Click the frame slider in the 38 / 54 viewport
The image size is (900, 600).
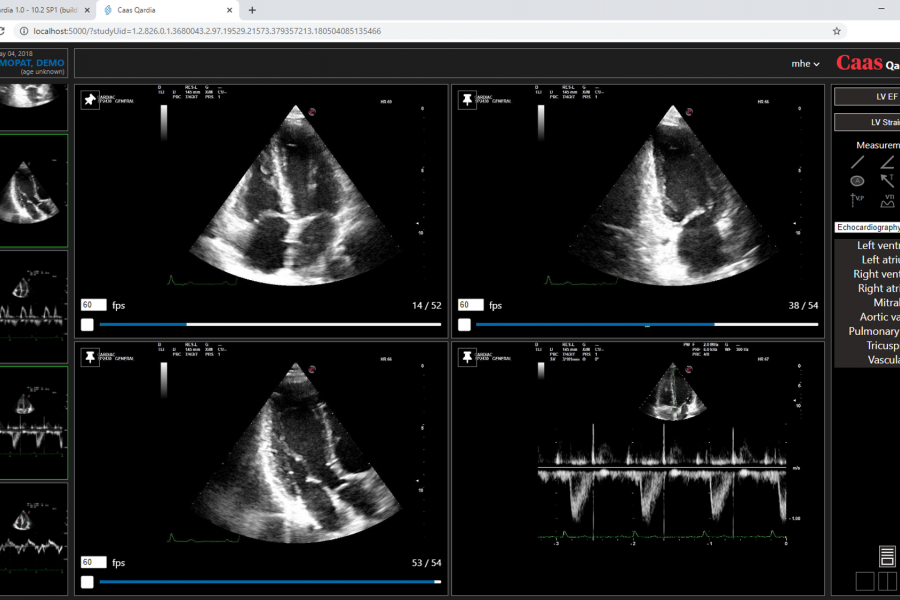[x=647, y=324]
